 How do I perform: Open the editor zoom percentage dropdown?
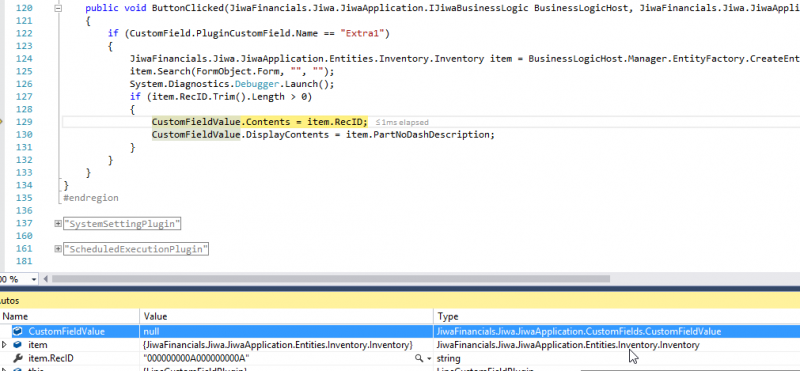click(34, 279)
